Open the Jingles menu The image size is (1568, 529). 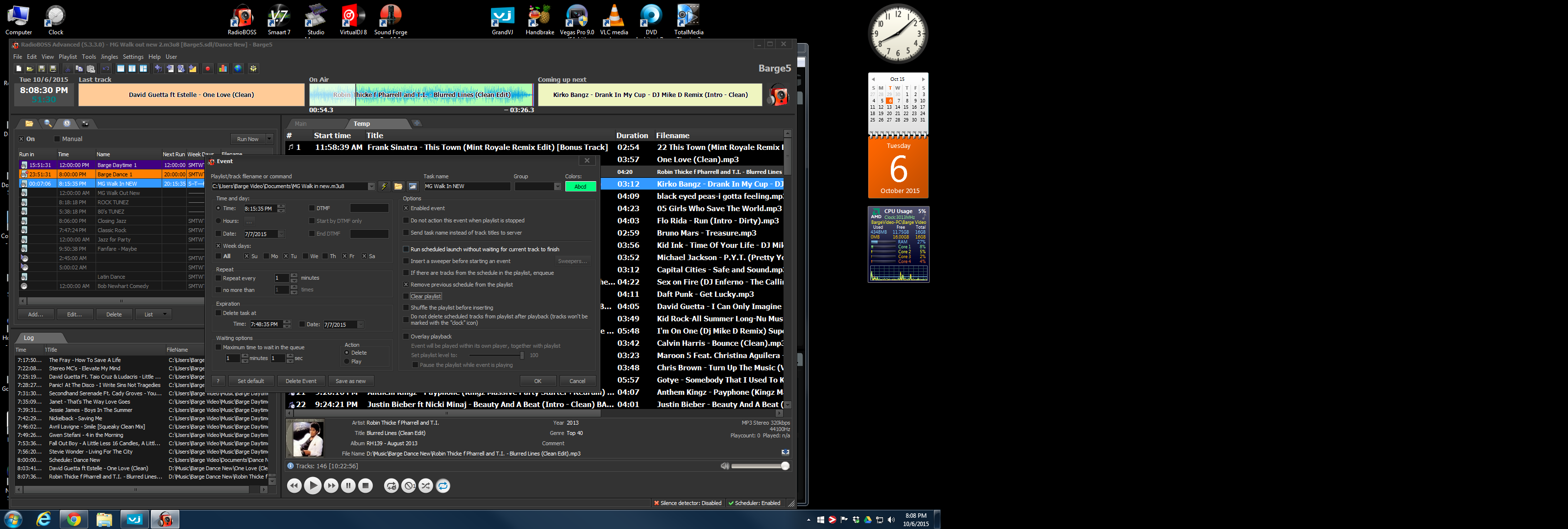(110, 57)
